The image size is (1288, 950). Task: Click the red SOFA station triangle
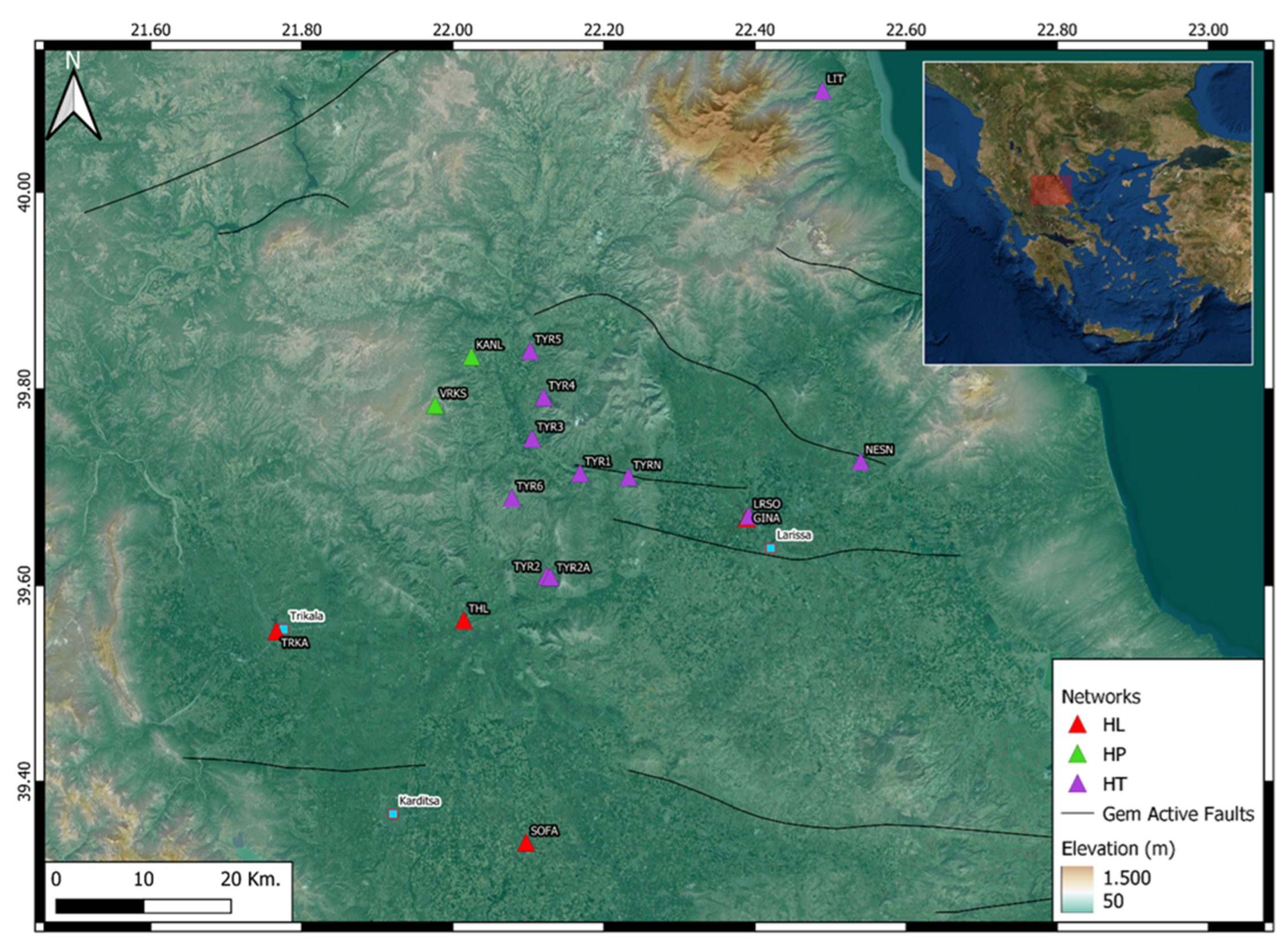click(x=525, y=844)
